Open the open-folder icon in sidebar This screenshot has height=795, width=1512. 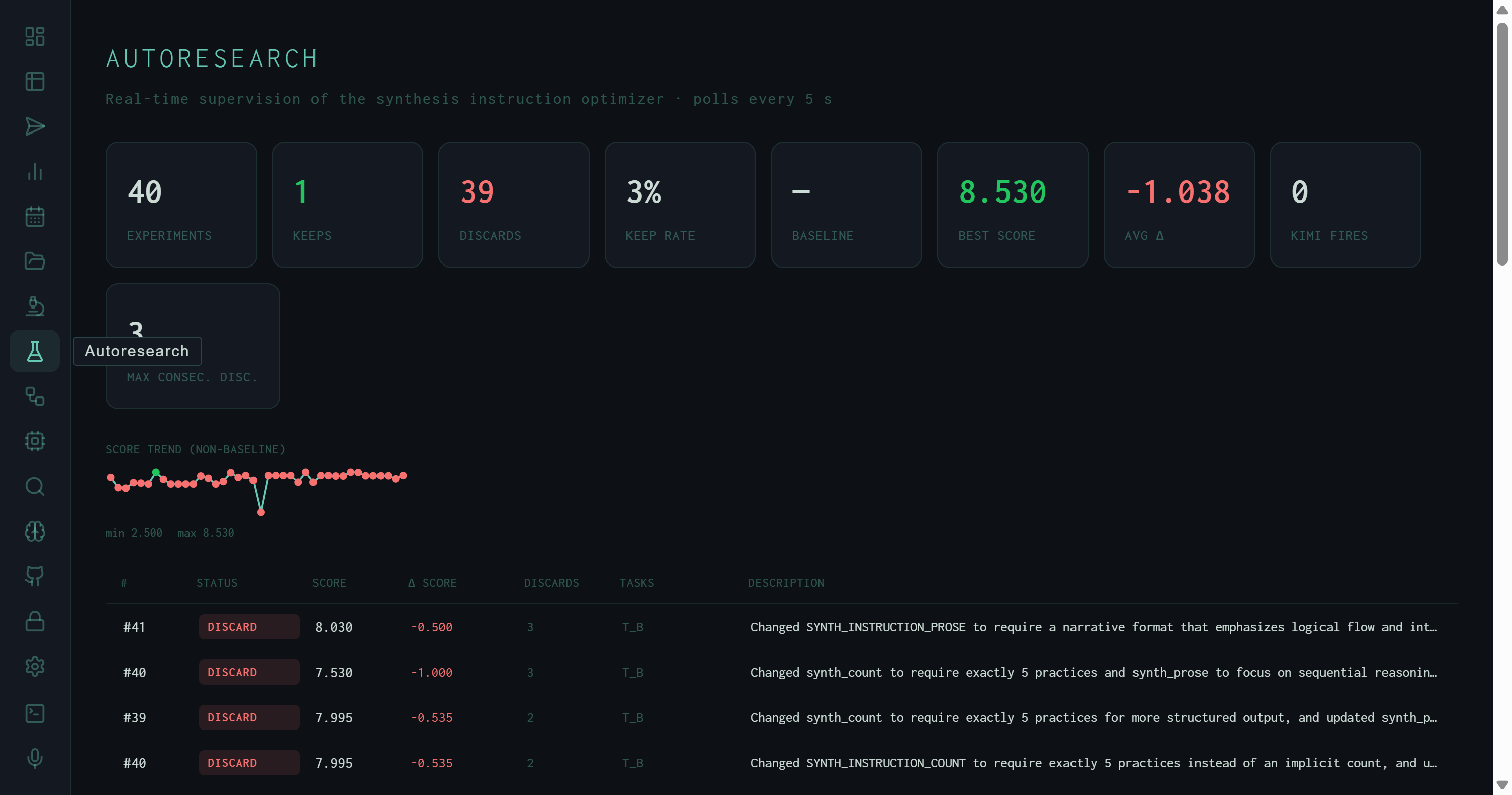point(35,261)
